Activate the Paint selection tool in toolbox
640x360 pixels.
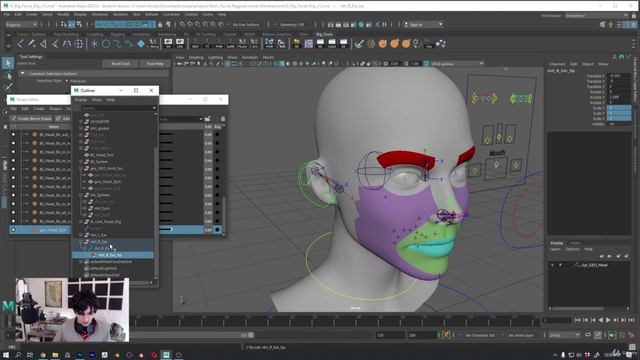(x=8, y=87)
